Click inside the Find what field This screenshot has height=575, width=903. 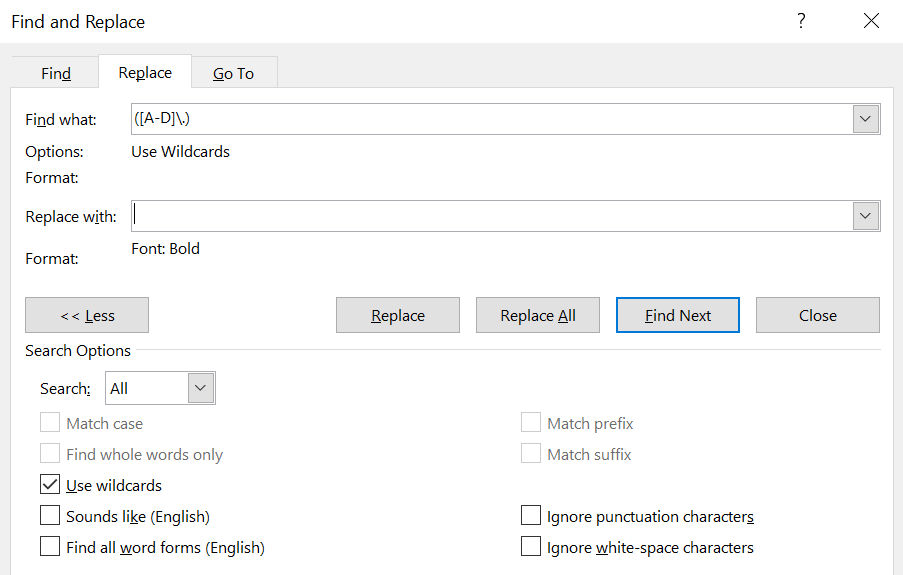(492, 119)
